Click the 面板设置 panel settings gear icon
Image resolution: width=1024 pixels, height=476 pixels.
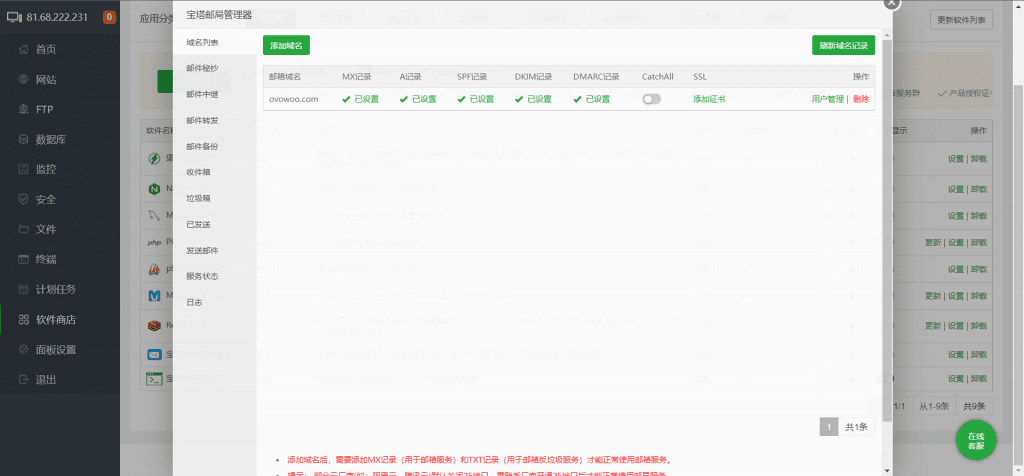coord(23,349)
